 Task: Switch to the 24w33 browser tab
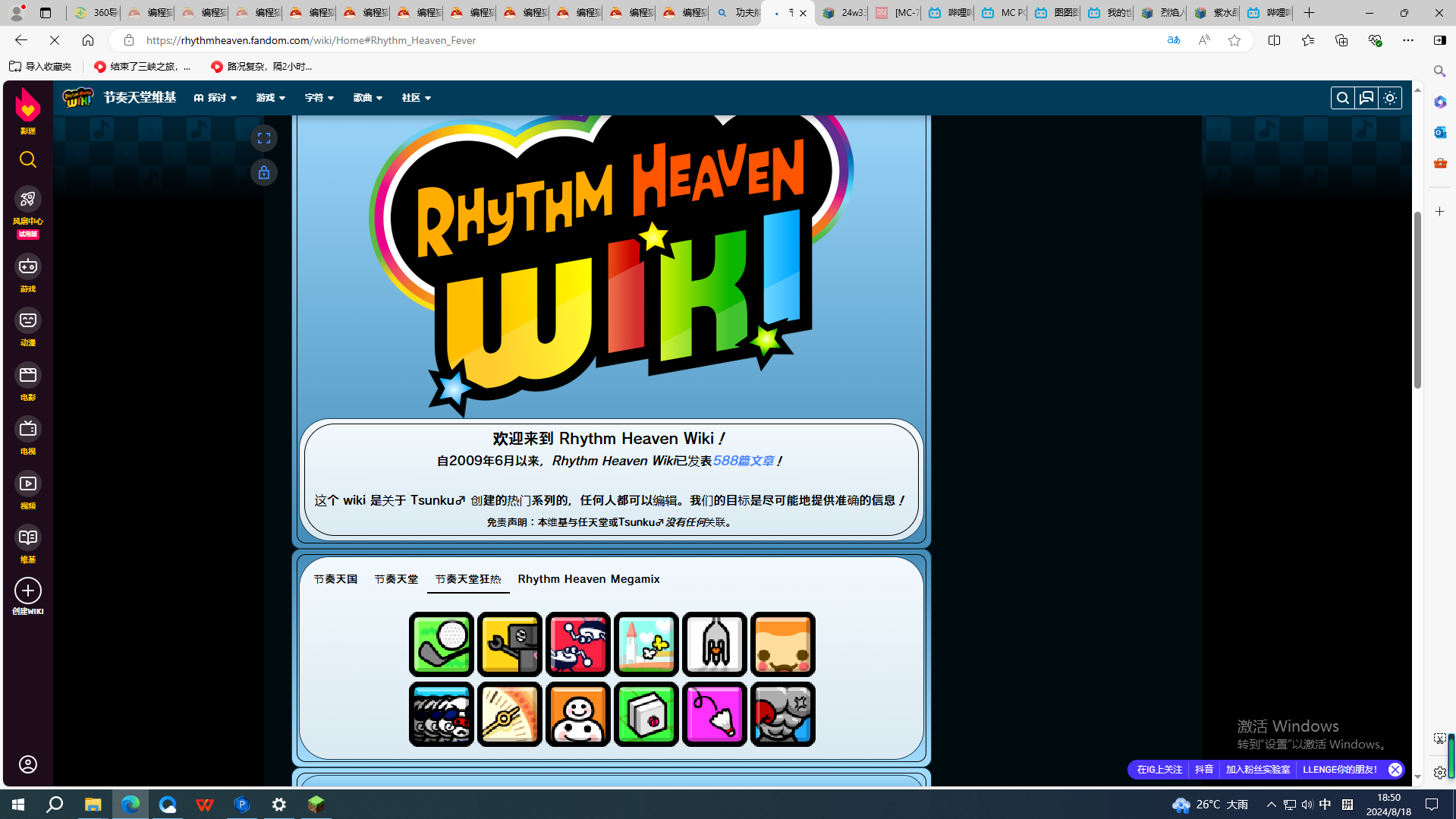click(842, 13)
